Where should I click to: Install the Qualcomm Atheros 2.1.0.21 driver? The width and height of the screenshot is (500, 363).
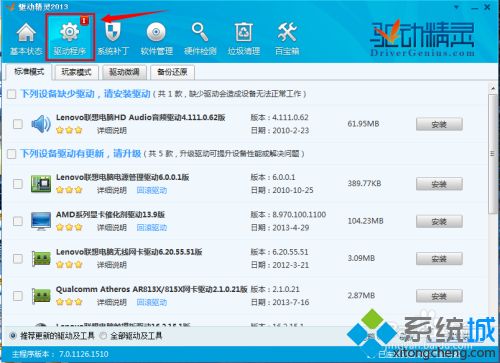pos(439,296)
